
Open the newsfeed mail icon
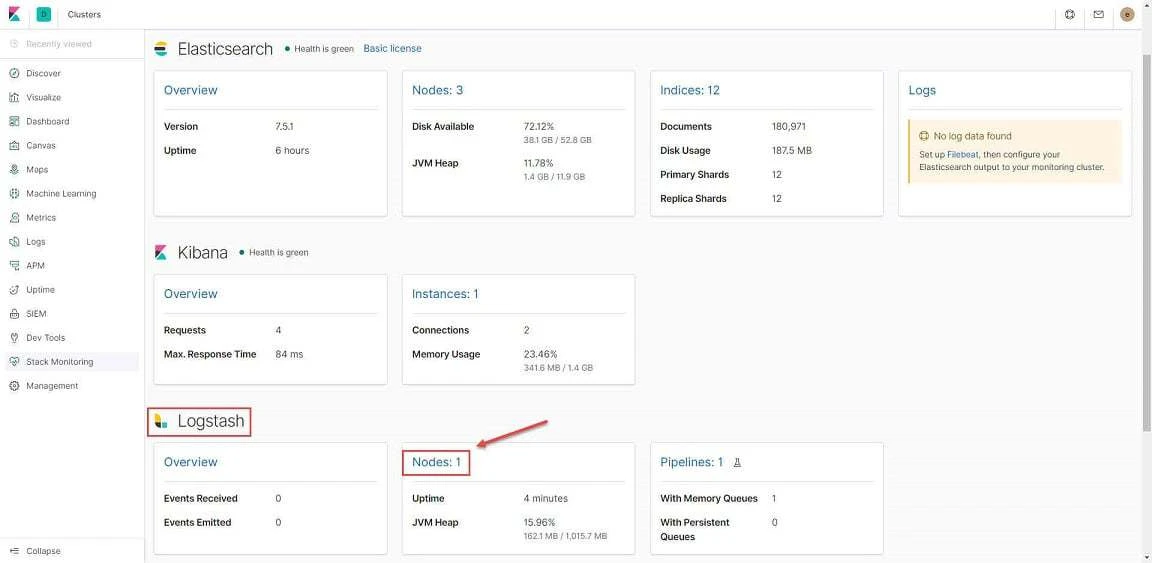point(1098,15)
